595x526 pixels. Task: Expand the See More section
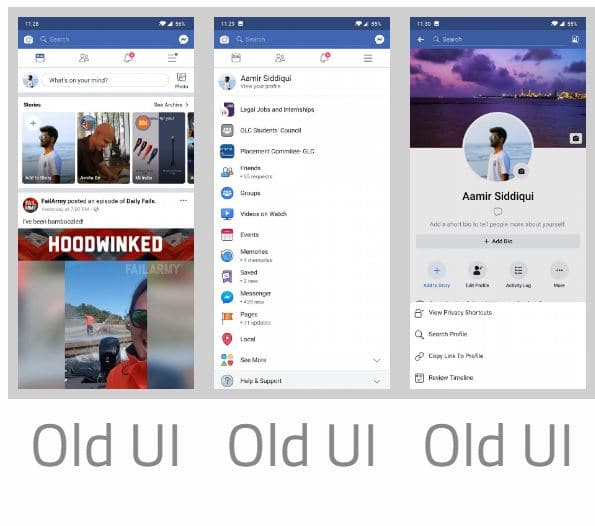pos(302,360)
